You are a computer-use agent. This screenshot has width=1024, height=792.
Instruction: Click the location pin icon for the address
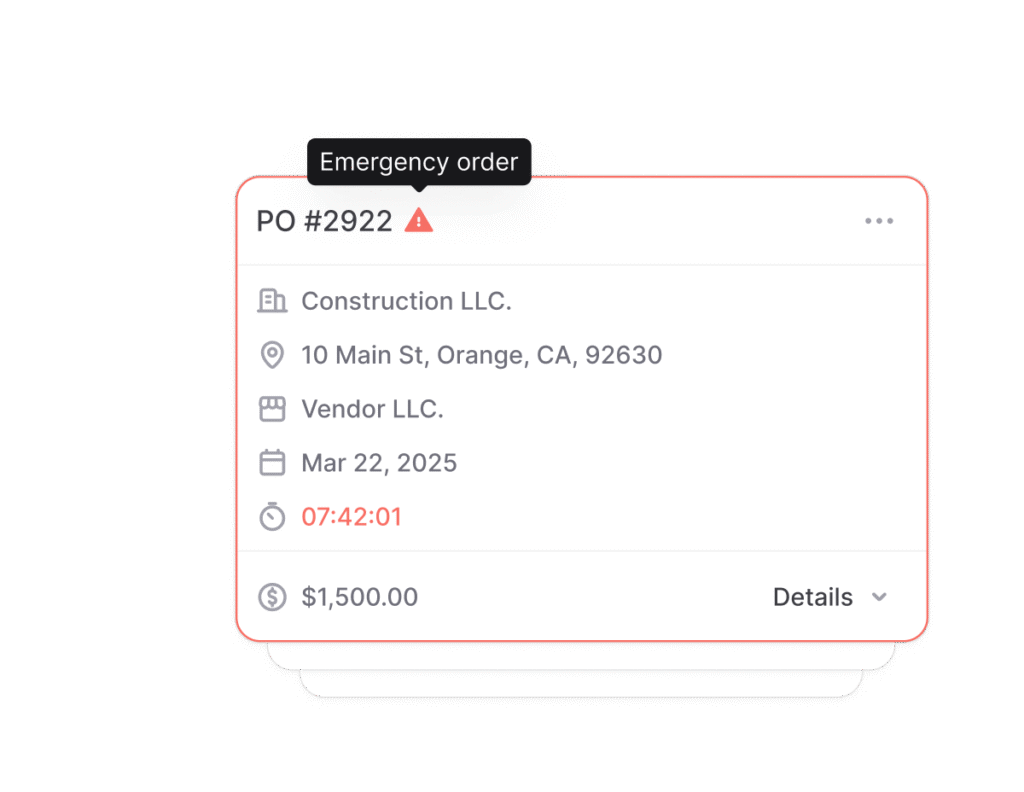coord(272,354)
